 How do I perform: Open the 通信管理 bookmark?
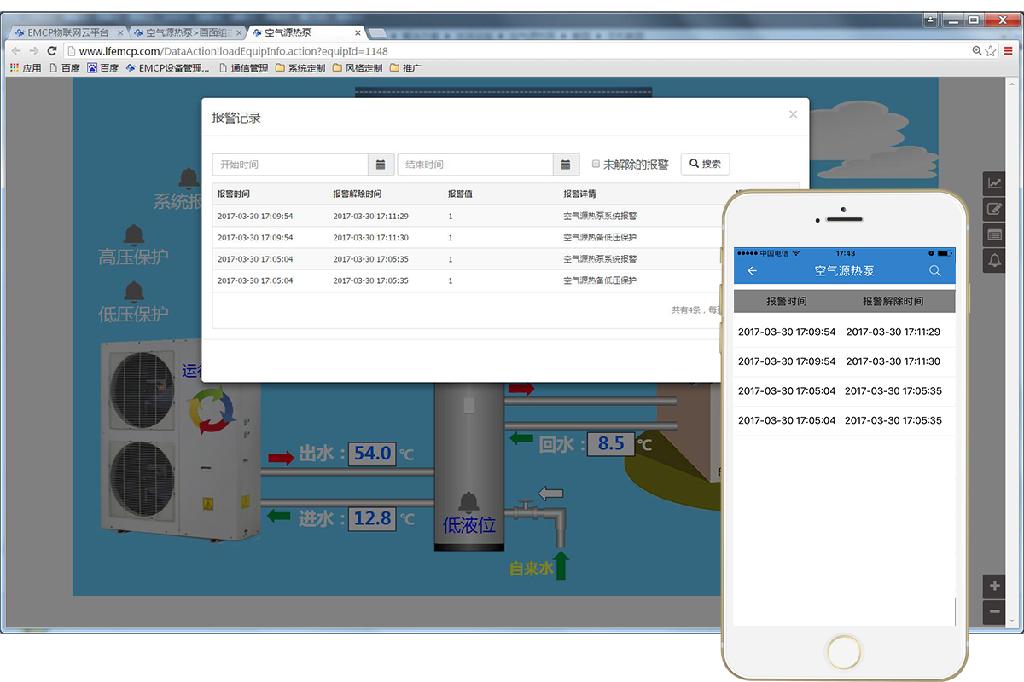click(248, 68)
